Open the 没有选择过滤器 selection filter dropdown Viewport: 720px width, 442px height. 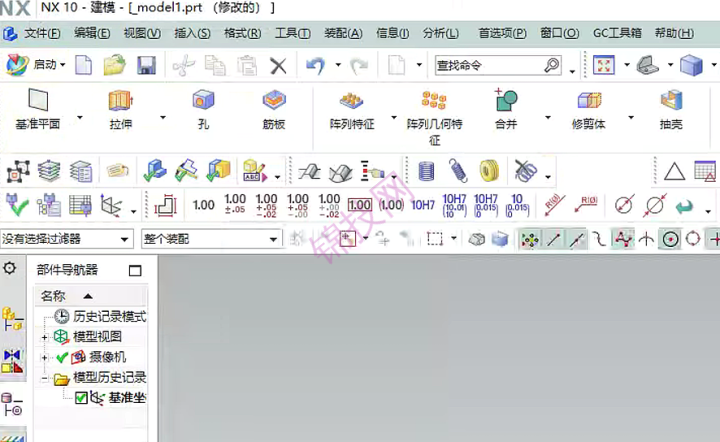pos(67,239)
